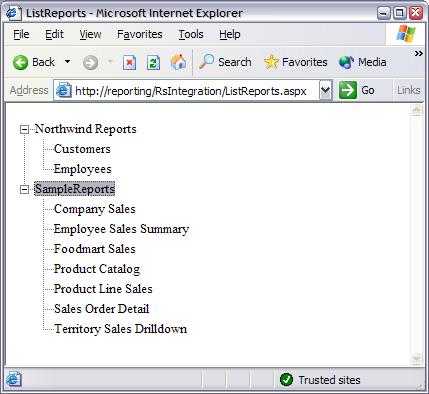Open the View menu
Screen dimensions: 429x394
tap(90, 34)
